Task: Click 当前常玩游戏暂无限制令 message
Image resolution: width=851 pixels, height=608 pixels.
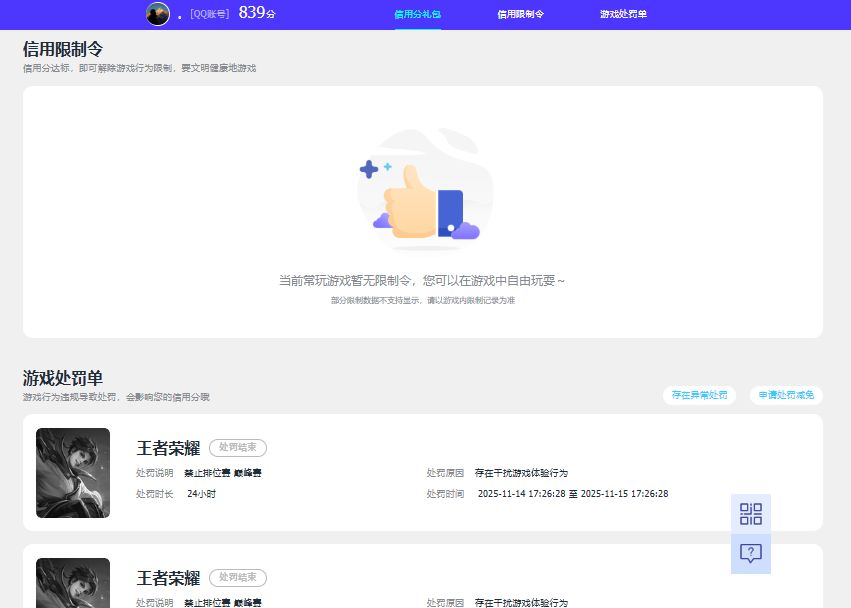Action: (x=422, y=281)
